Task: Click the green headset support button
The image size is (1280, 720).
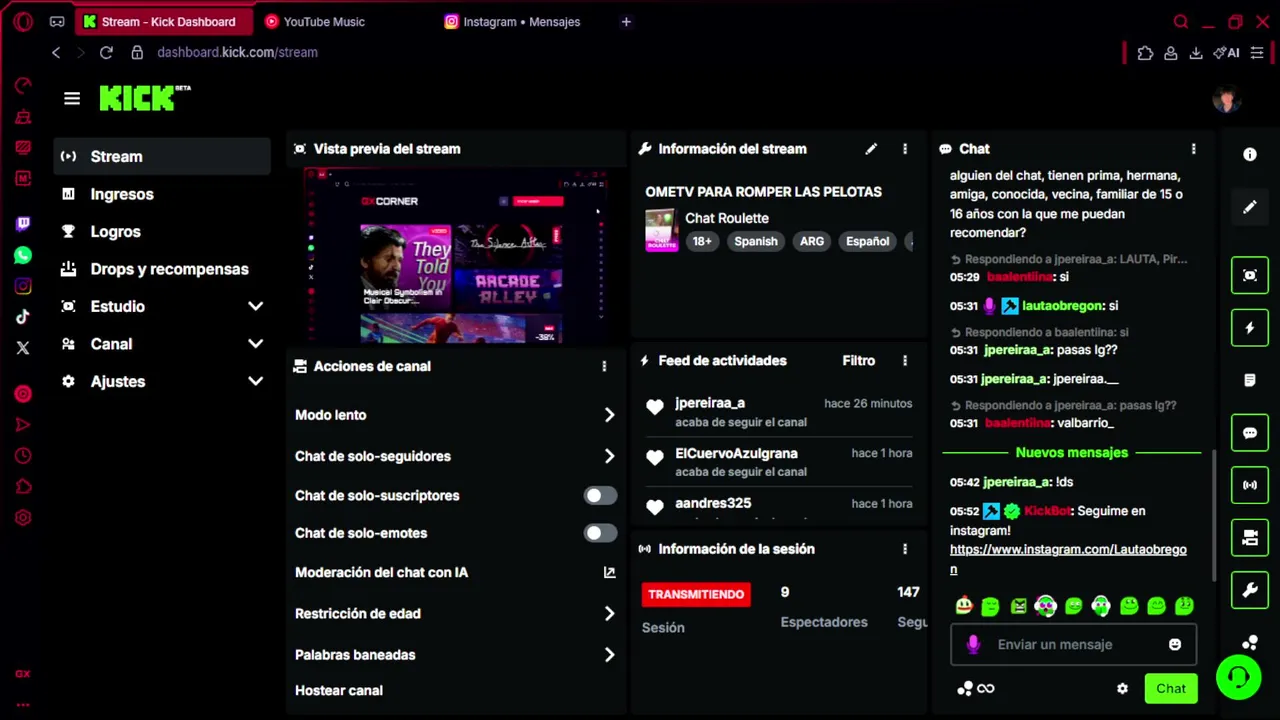Action: click(x=1239, y=678)
